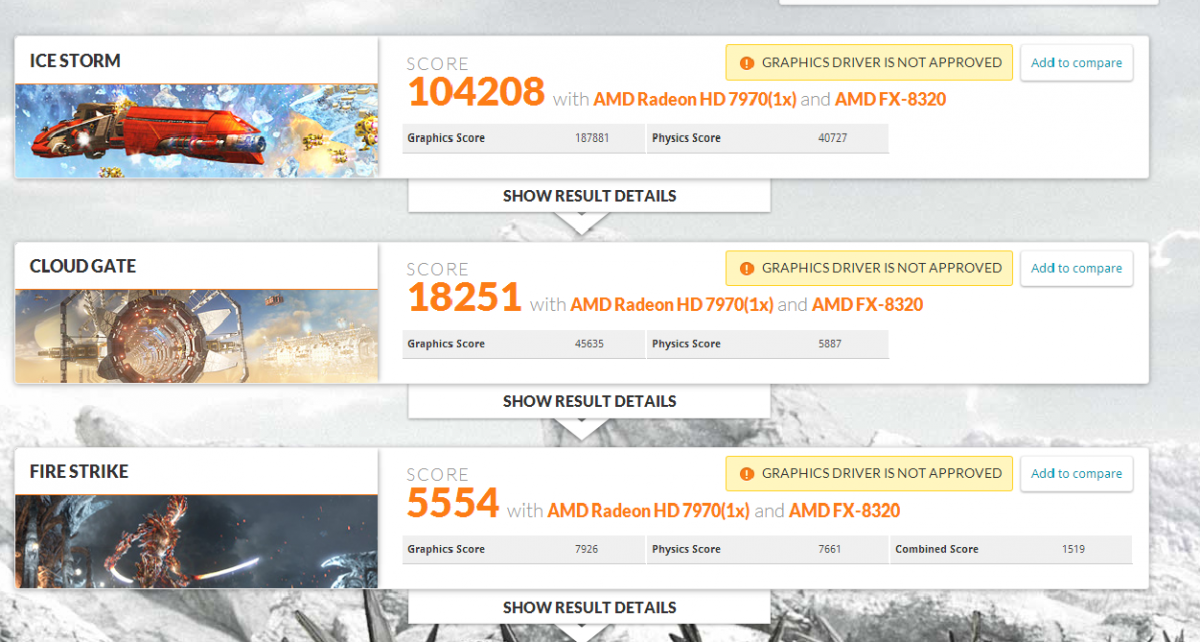Open AMD FX-8320 link in Ice Storm
Viewport: 1200px width, 642px height.
tap(890, 99)
